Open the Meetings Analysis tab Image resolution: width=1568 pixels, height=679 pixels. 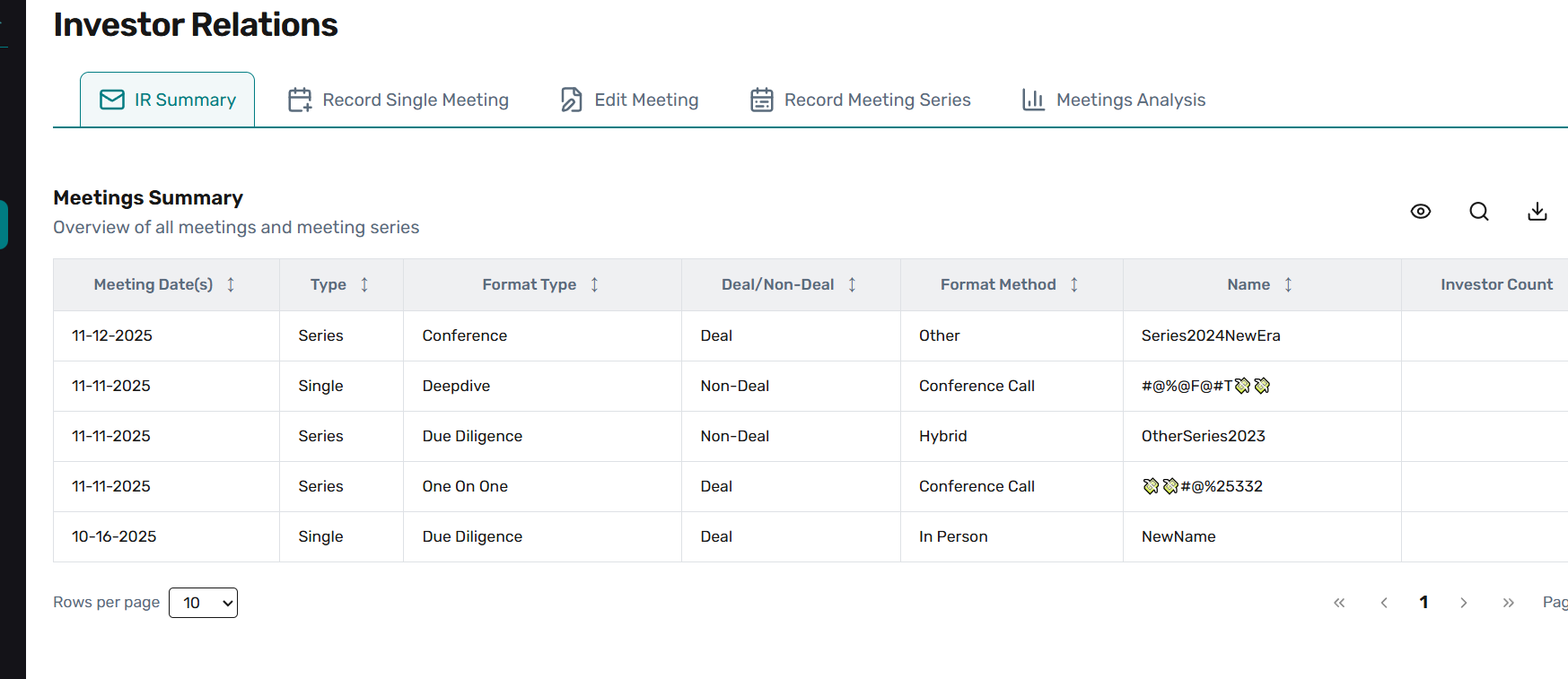1113,100
